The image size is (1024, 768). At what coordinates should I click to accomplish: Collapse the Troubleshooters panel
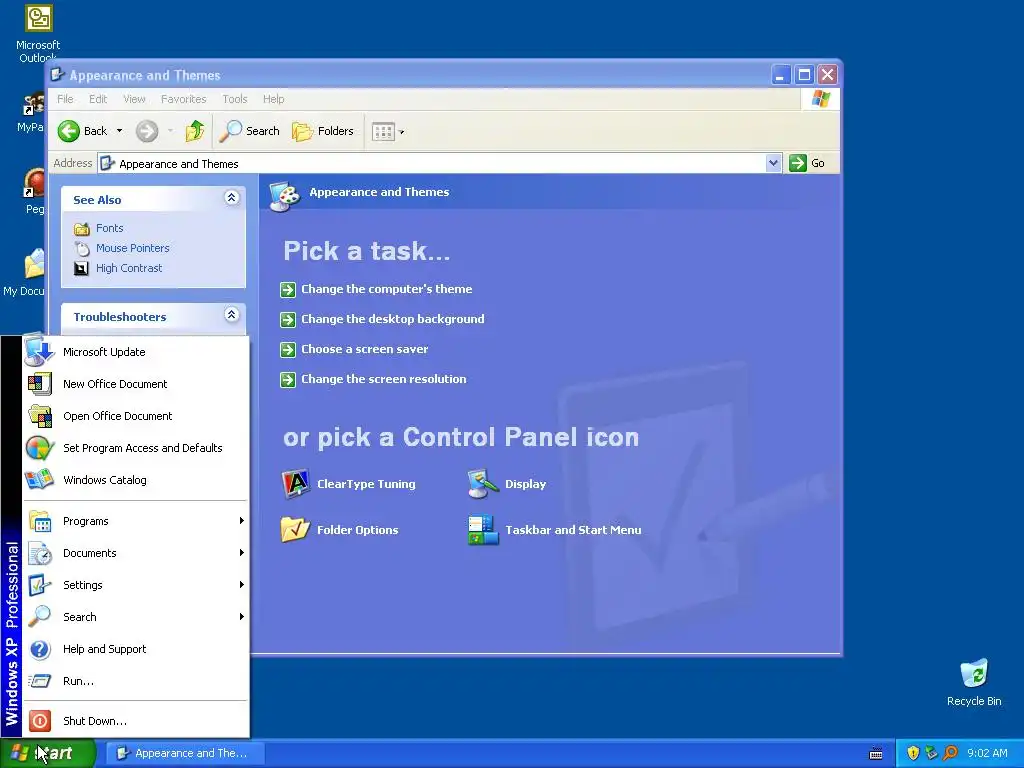click(x=231, y=315)
